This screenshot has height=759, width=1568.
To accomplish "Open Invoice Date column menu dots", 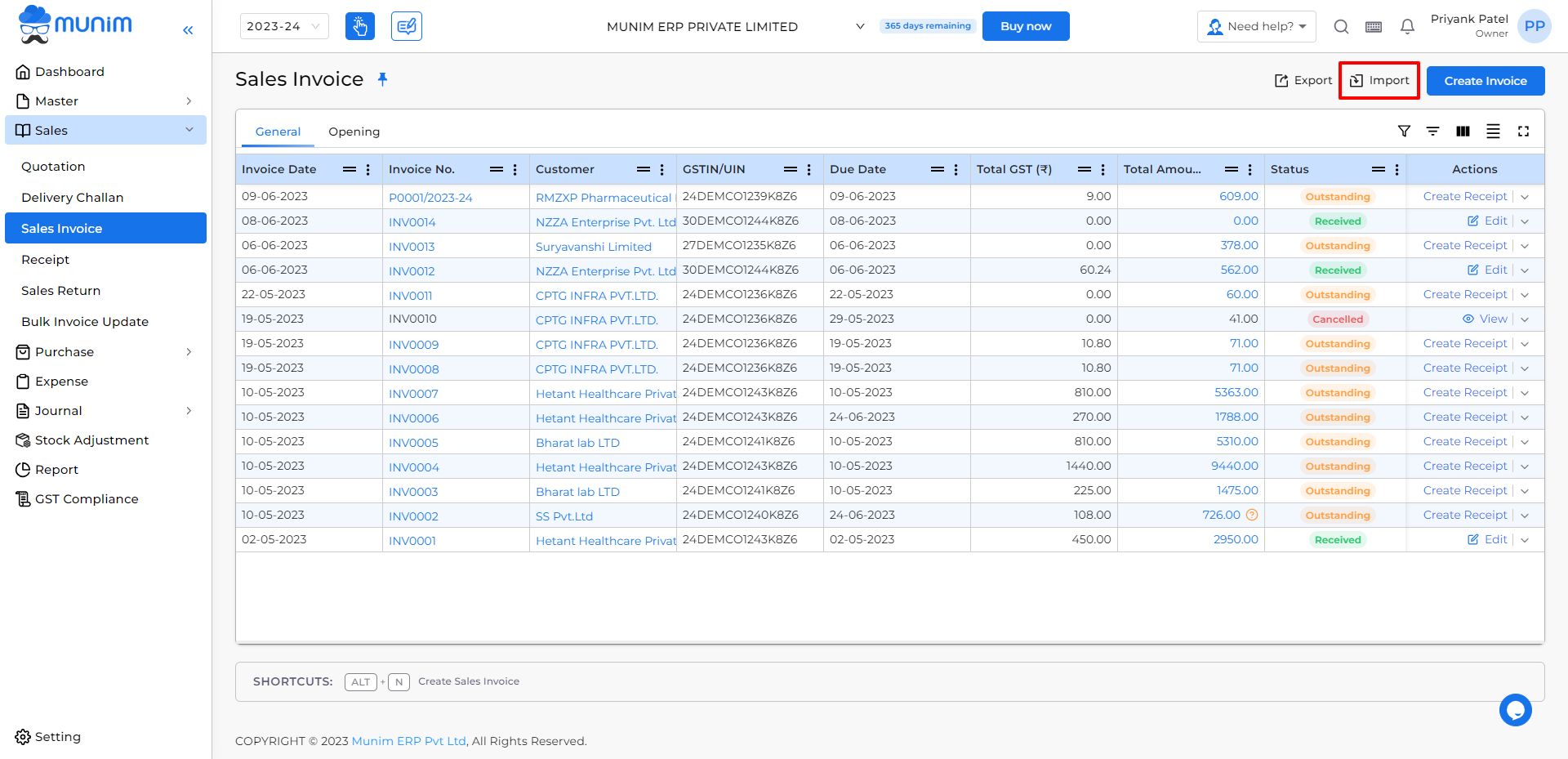I will tap(368, 169).
